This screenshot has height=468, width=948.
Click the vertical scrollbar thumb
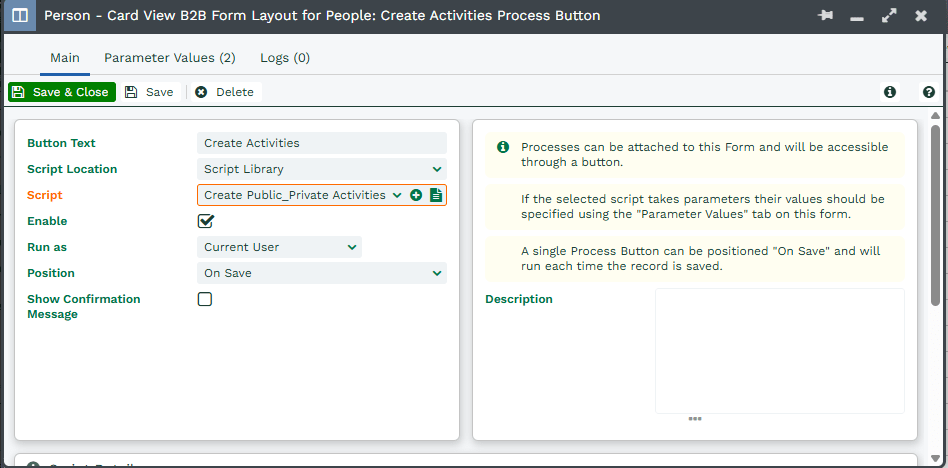[x=935, y=215]
